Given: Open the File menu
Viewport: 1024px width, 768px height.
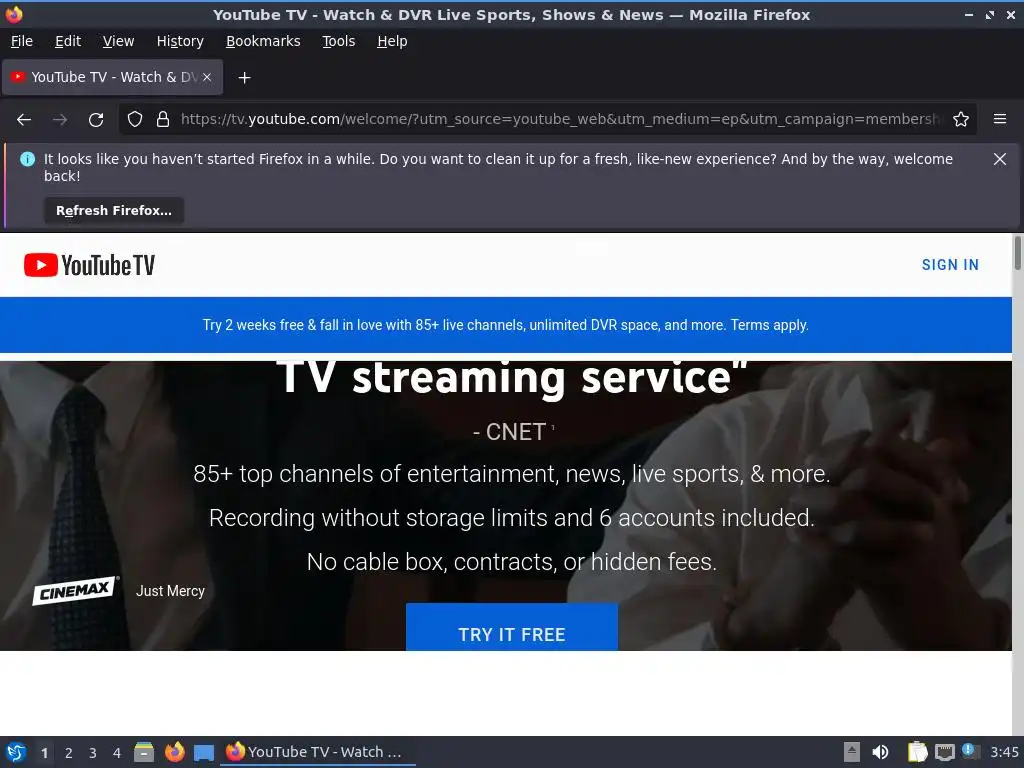Looking at the screenshot, I should 22,41.
